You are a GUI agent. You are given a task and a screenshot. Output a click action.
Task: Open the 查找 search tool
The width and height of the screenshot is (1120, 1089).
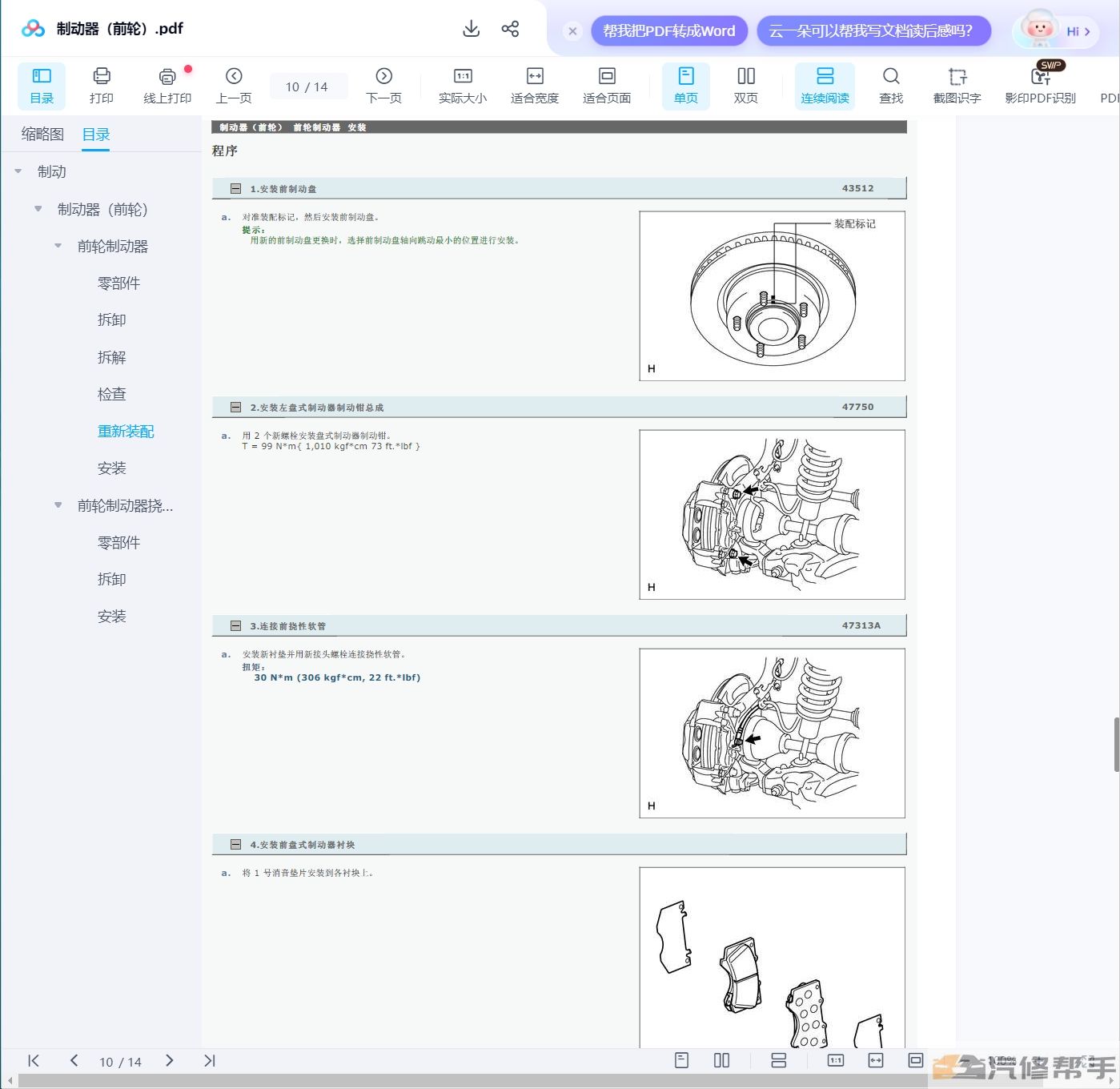coord(891,86)
